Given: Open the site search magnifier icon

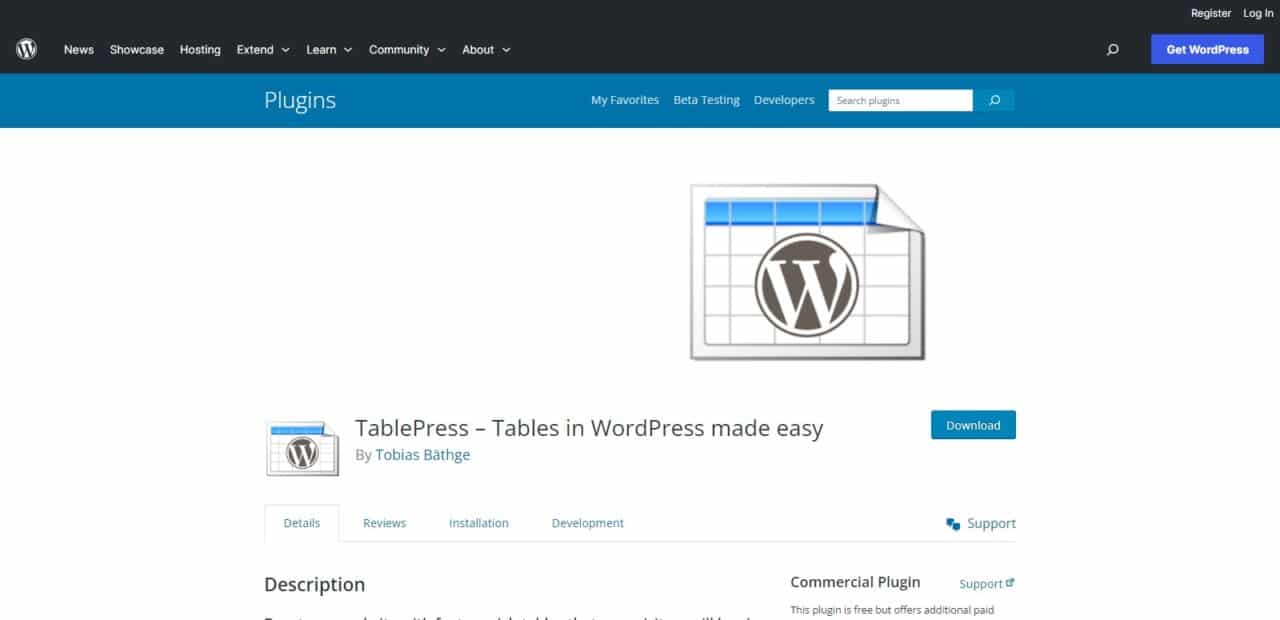Looking at the screenshot, I should click(x=1112, y=49).
